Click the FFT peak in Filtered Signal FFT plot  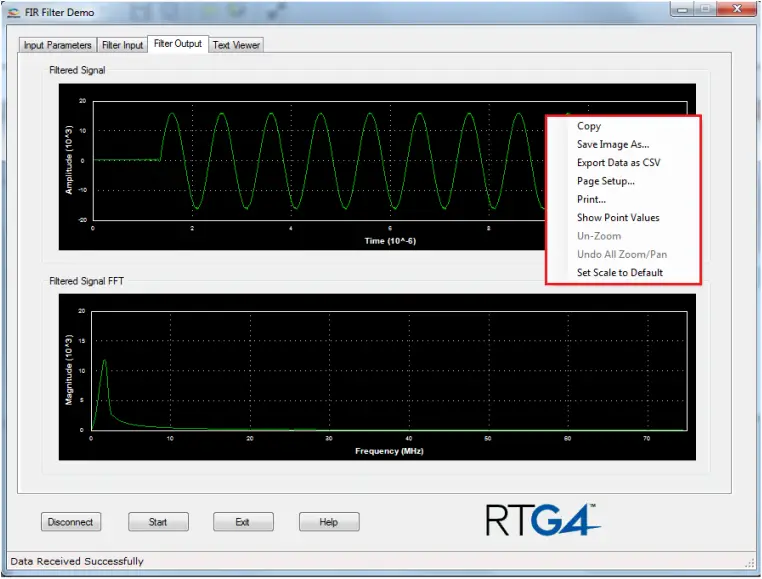[x=104, y=361]
